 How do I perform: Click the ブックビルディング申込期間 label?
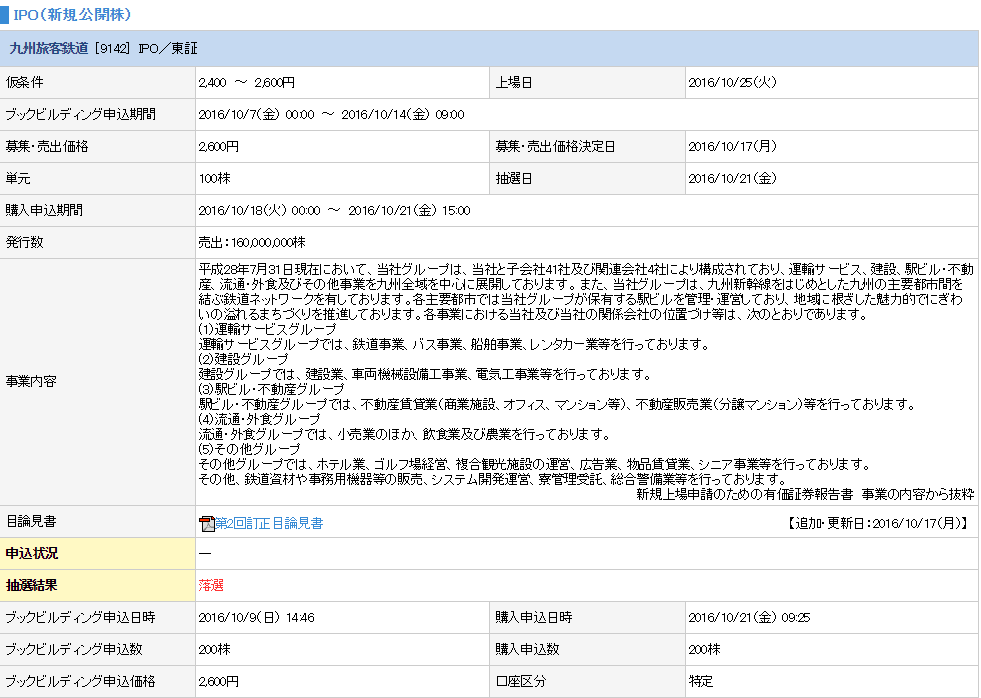coord(80,114)
